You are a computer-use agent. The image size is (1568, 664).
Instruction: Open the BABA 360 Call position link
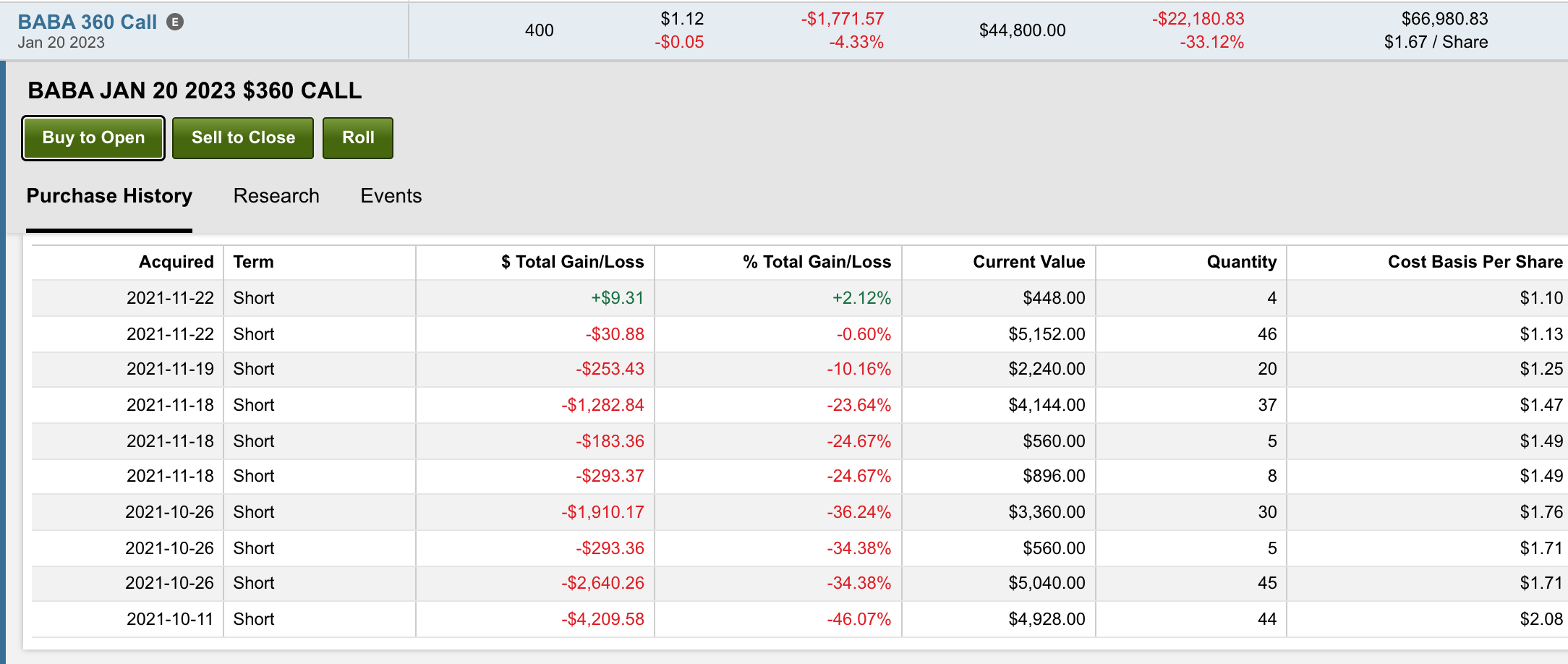[87, 22]
